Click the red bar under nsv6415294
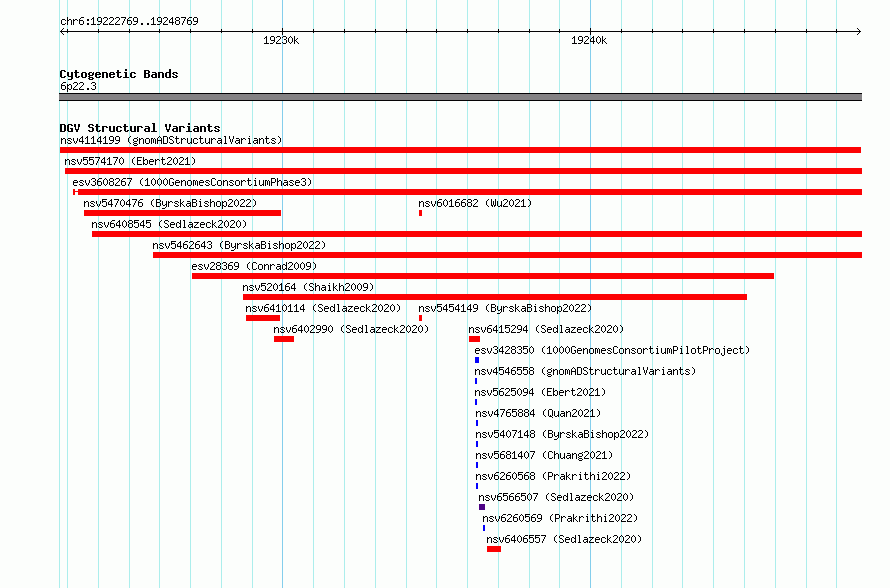 point(475,339)
